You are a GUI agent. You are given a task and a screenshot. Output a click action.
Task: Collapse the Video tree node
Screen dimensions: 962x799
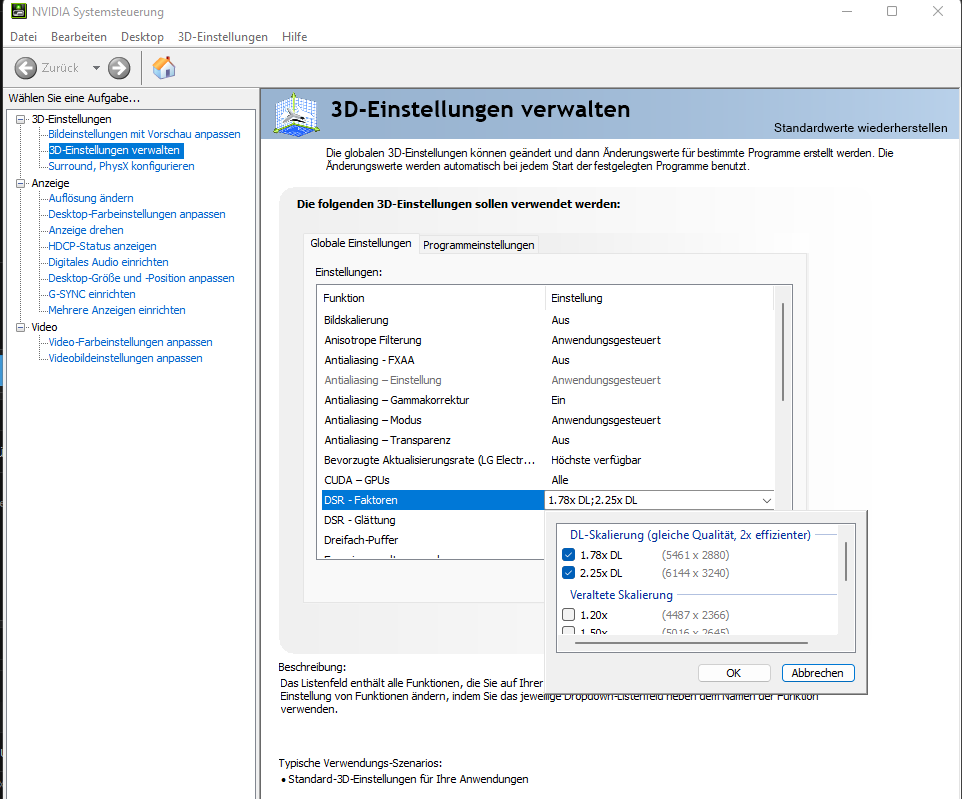21,327
